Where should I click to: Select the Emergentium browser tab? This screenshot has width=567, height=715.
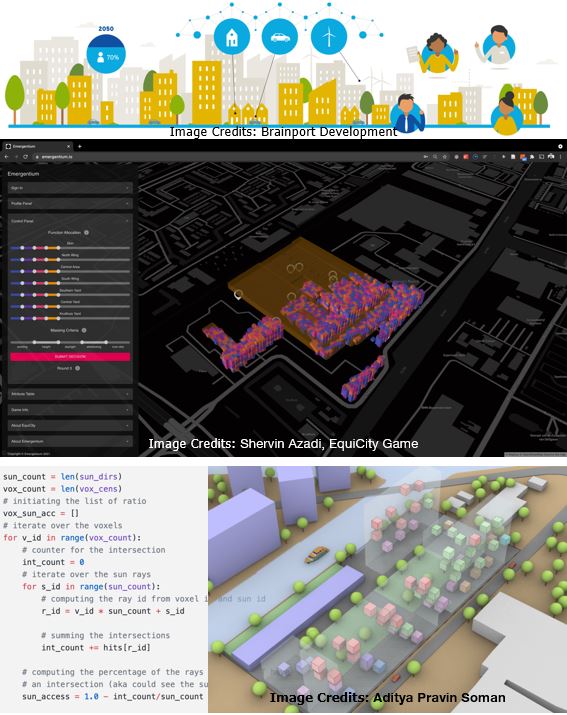[36, 146]
